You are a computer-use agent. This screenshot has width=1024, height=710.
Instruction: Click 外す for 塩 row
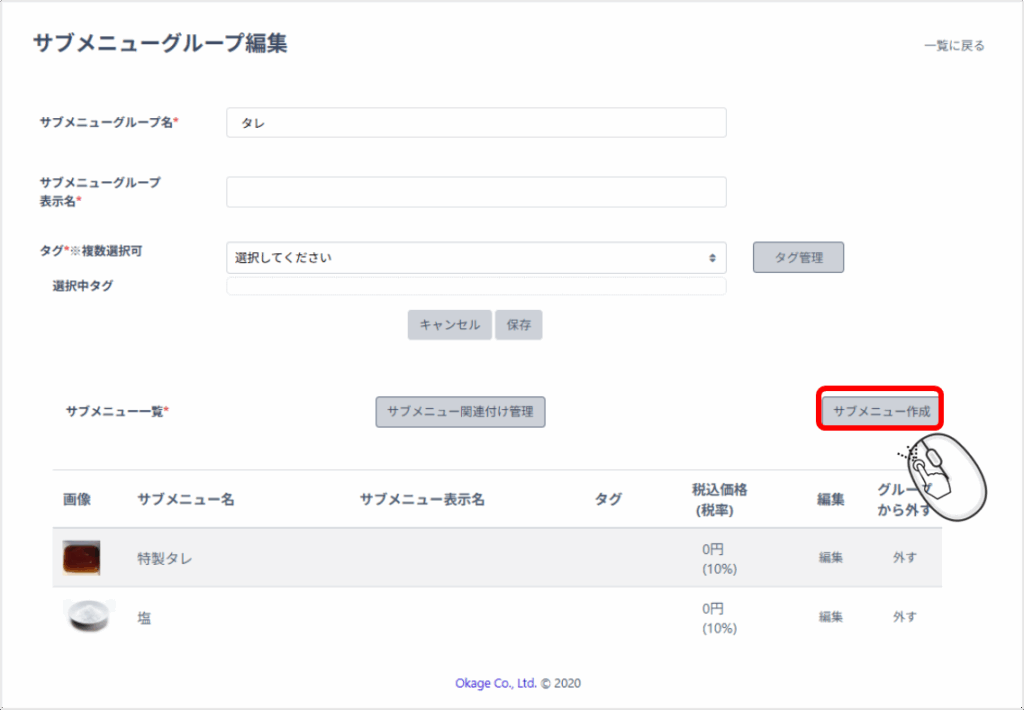click(904, 617)
